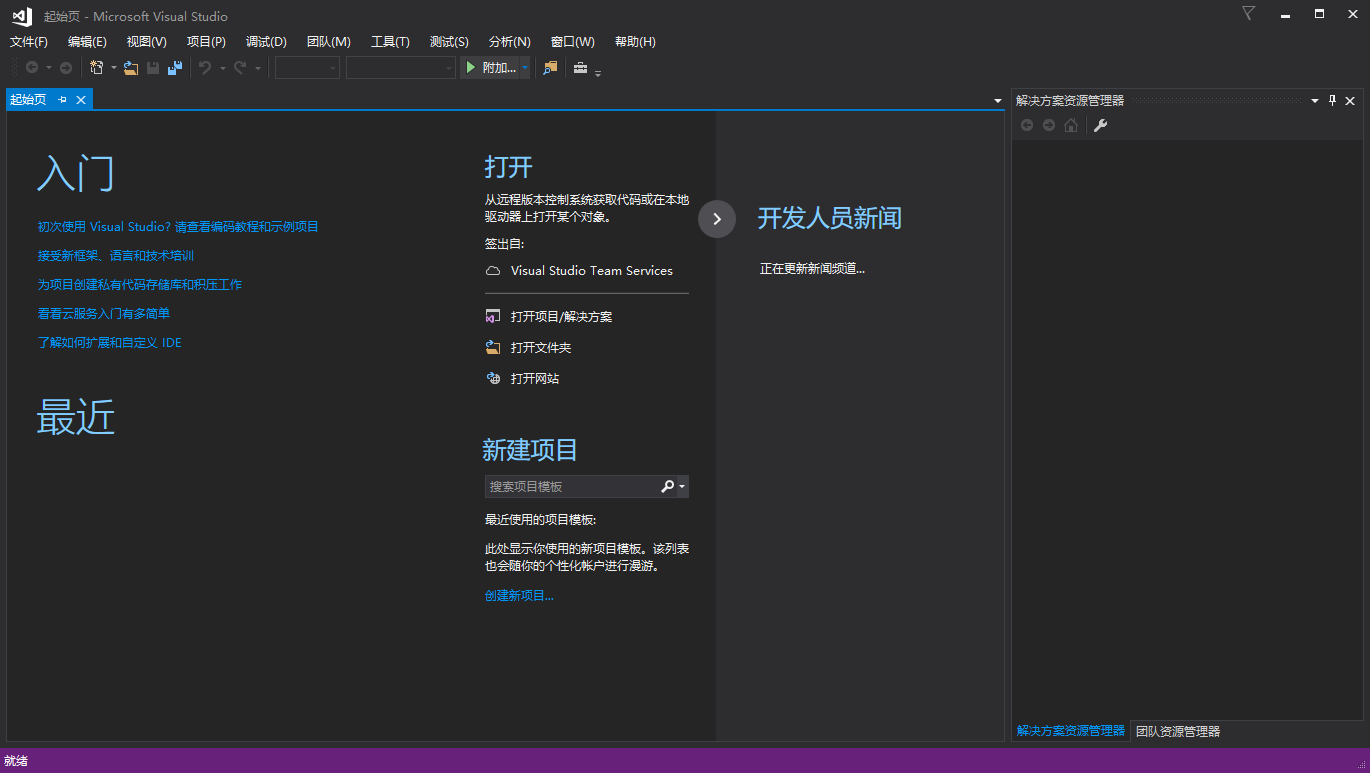Open the 窗口(W) menu

pos(572,41)
